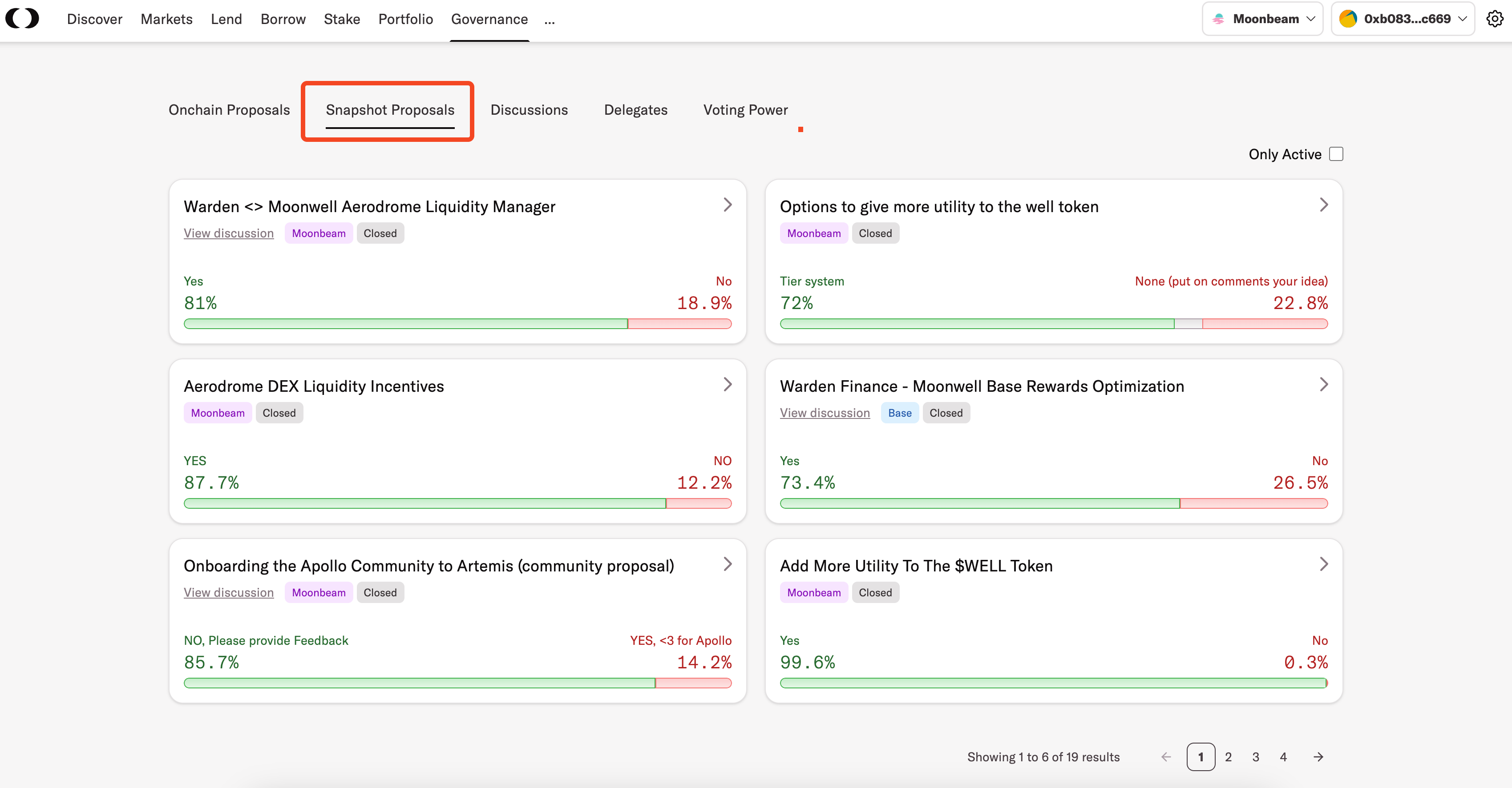
Task: Open Add More Utility $WELL chevron arrow
Action: (x=1324, y=564)
